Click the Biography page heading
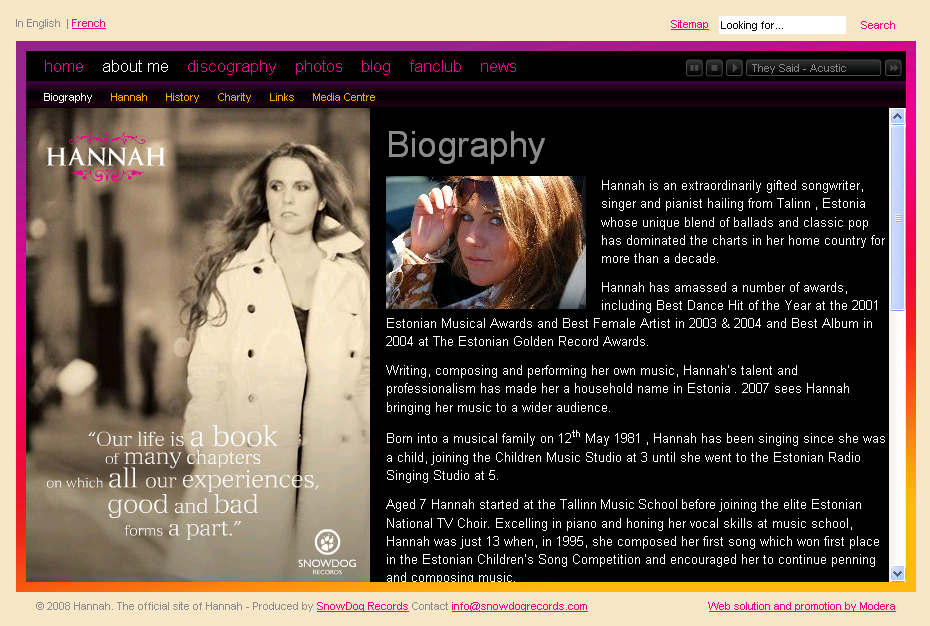Image resolution: width=930 pixels, height=626 pixels. 466,146
